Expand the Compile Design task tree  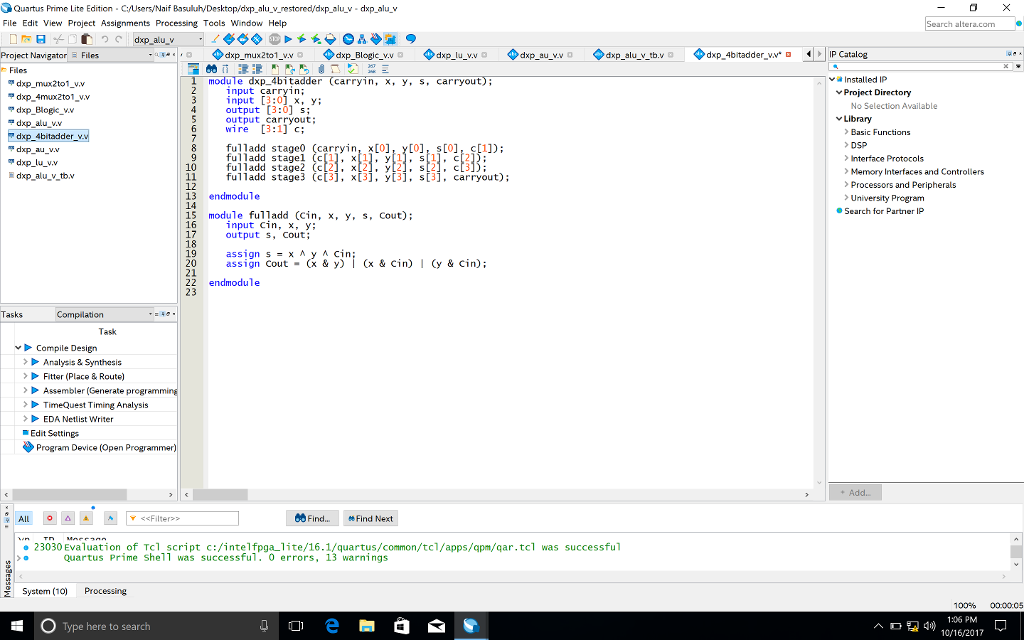pyautogui.click(x=20, y=347)
